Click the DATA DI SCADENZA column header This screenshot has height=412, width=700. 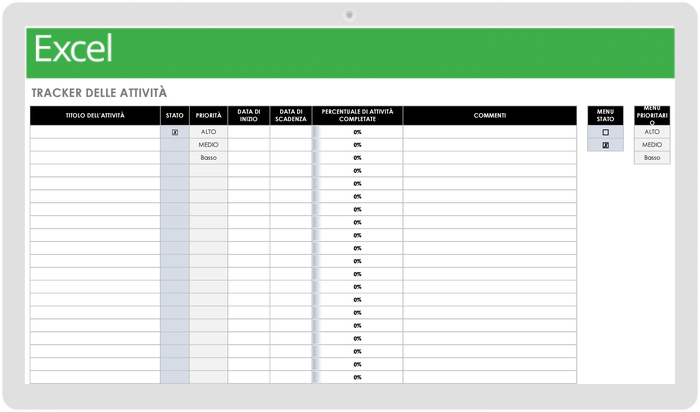[x=291, y=116]
